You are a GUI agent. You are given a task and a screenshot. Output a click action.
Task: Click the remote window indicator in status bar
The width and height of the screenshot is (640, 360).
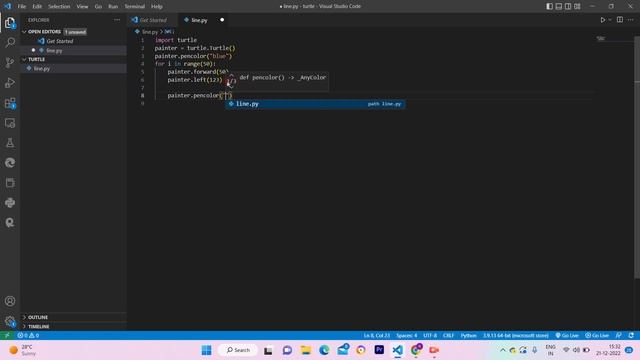tap(7, 336)
